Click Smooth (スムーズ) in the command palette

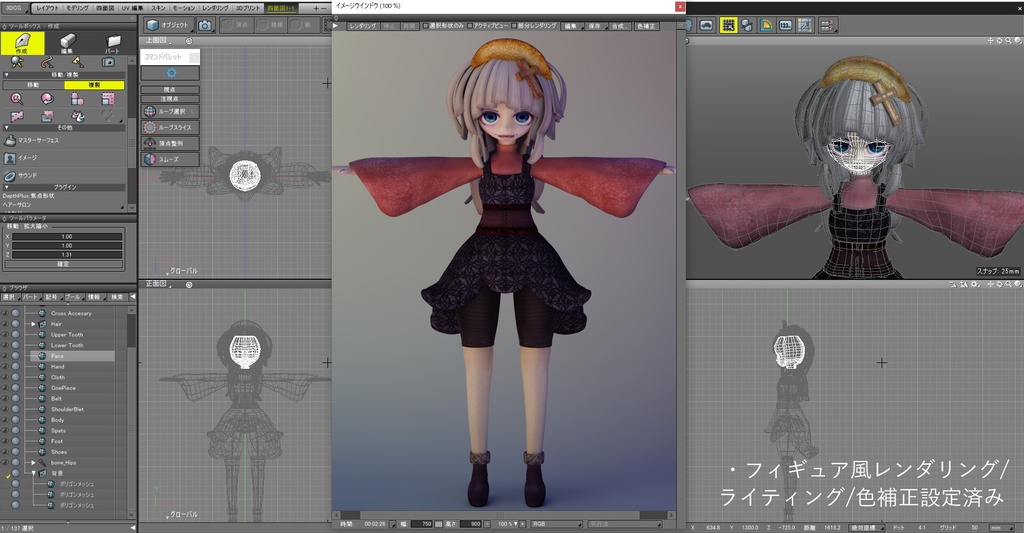170,159
